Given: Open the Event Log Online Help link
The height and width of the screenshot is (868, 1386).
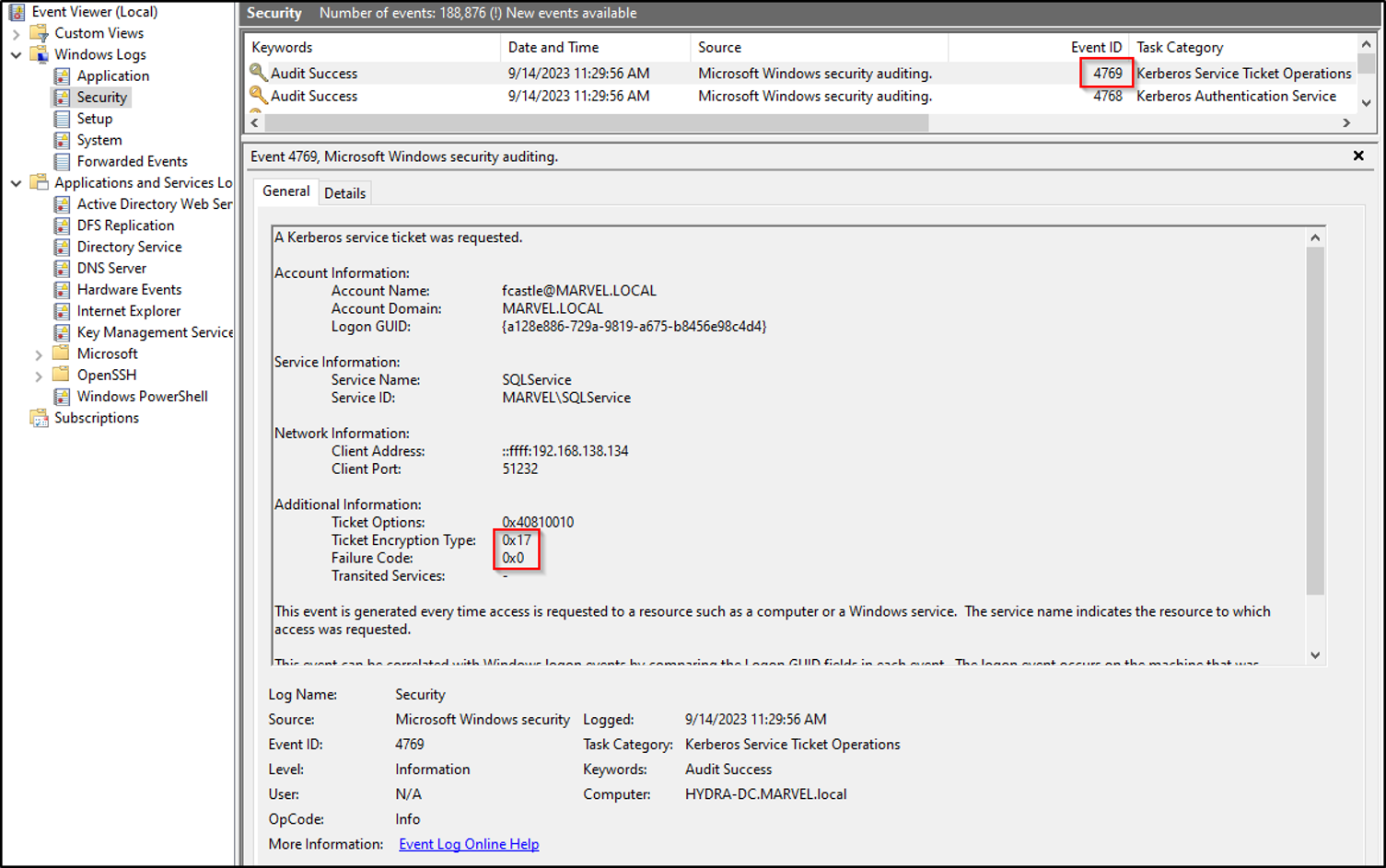Looking at the screenshot, I should click(468, 844).
